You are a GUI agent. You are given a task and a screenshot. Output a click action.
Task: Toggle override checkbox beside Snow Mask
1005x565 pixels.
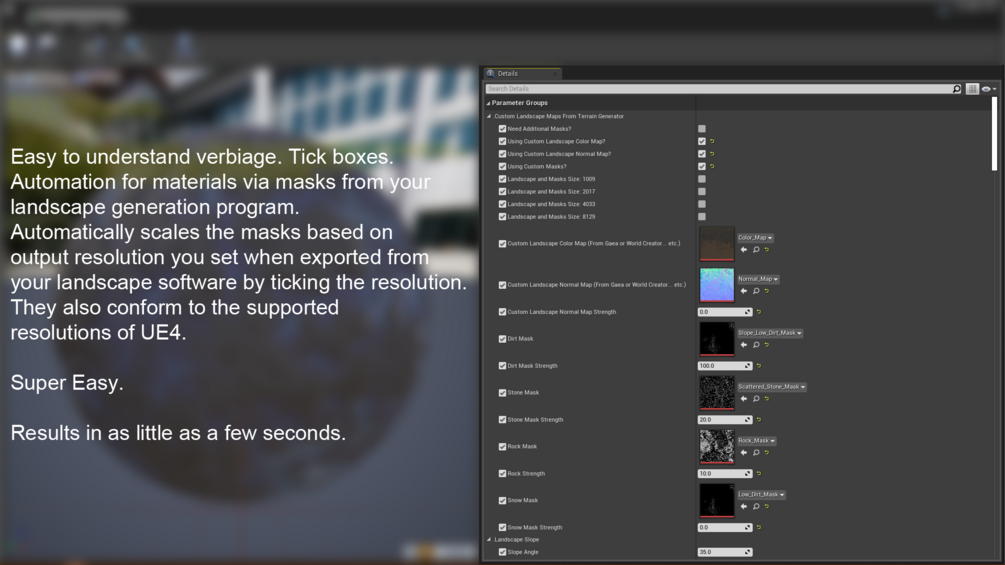pos(502,500)
